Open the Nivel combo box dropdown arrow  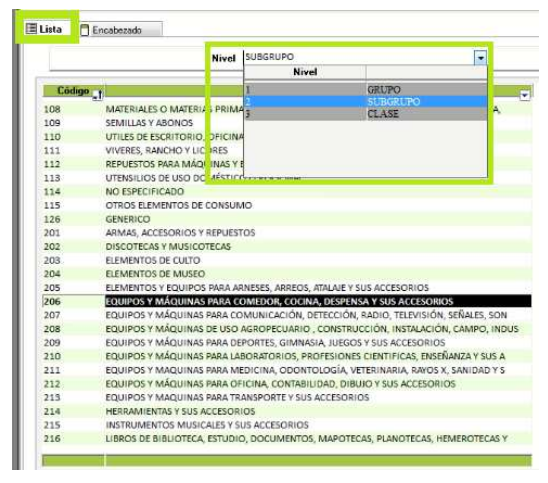481,58
